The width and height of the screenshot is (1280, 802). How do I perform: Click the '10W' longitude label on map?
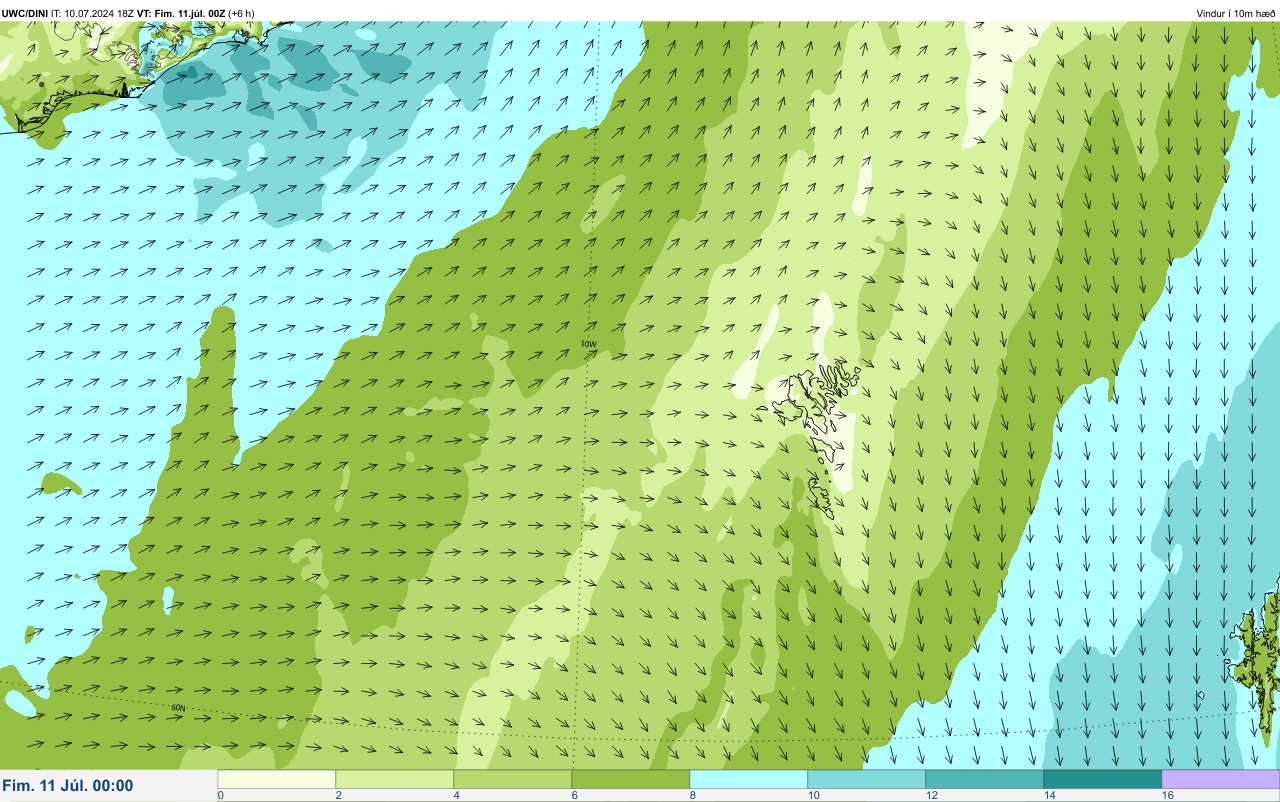589,344
